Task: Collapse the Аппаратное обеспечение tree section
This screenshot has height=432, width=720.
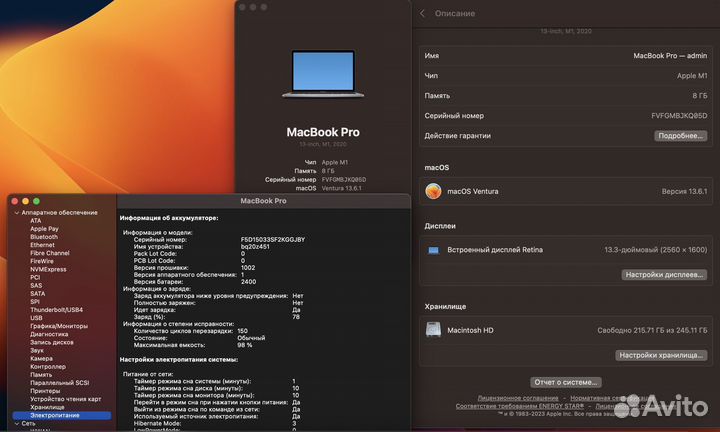Action: click(x=17, y=213)
